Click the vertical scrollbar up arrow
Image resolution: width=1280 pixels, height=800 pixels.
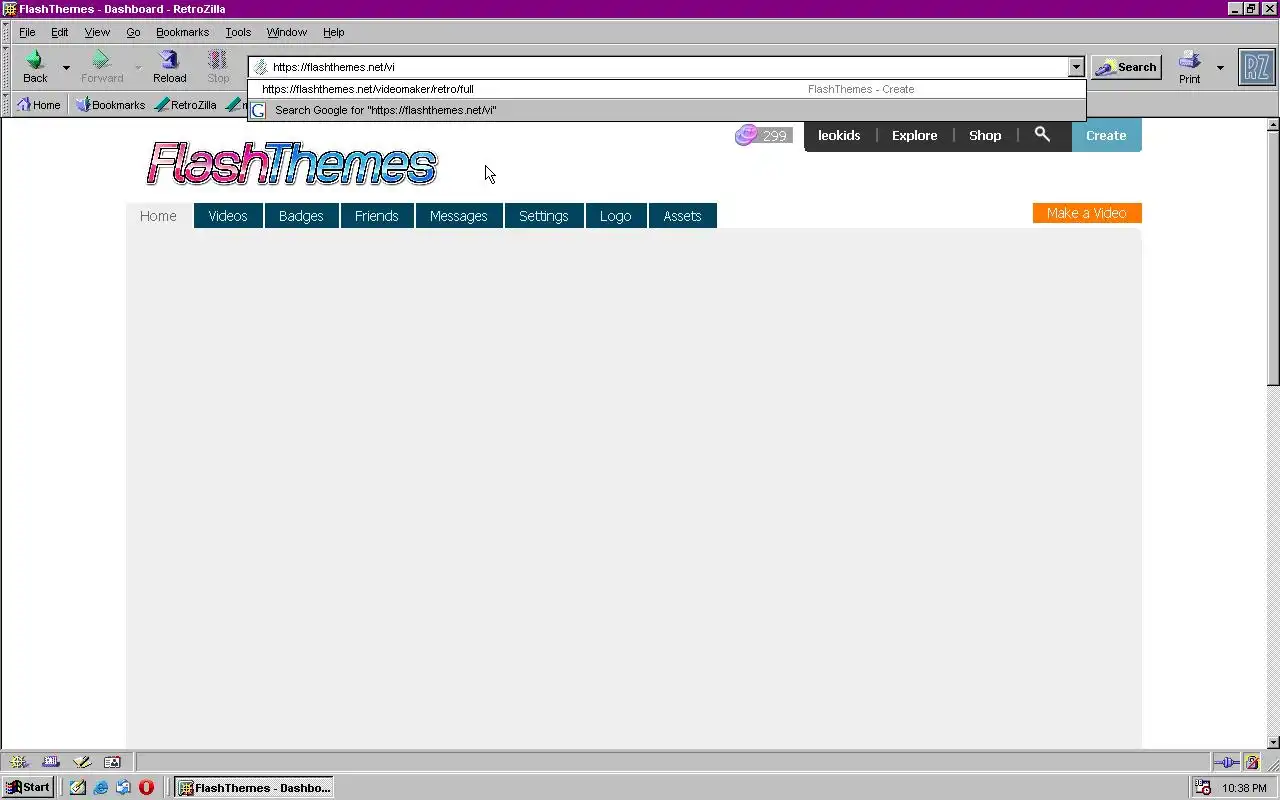click(x=1273, y=125)
